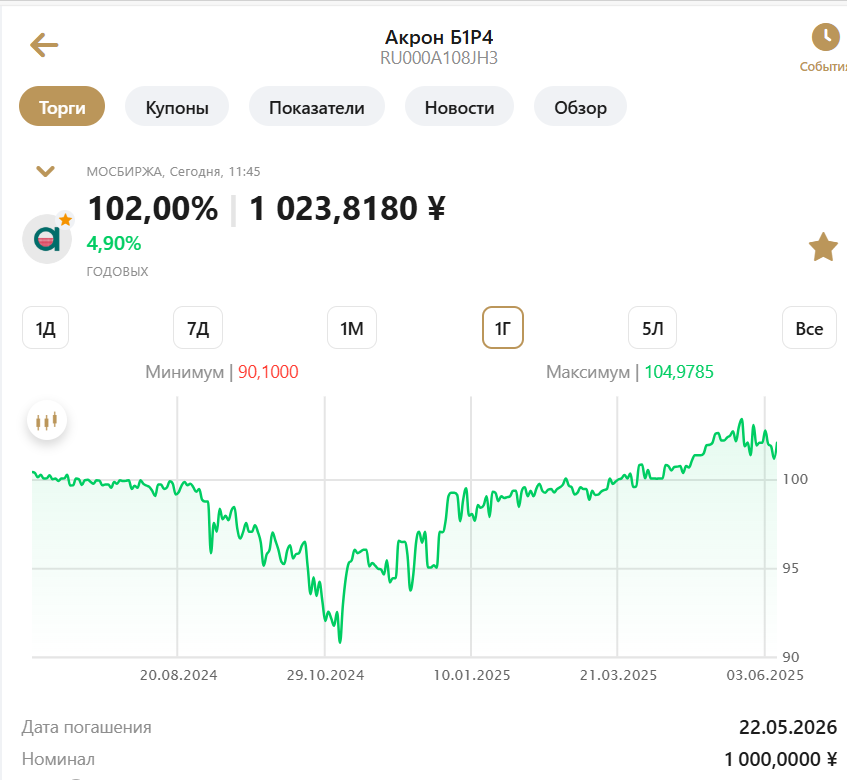Click the chart date label 10.01.2025

click(x=472, y=675)
